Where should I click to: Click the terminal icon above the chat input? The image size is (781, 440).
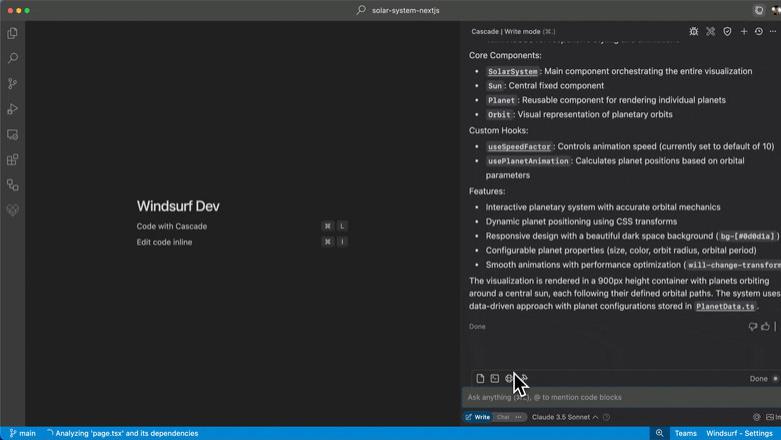click(x=495, y=379)
